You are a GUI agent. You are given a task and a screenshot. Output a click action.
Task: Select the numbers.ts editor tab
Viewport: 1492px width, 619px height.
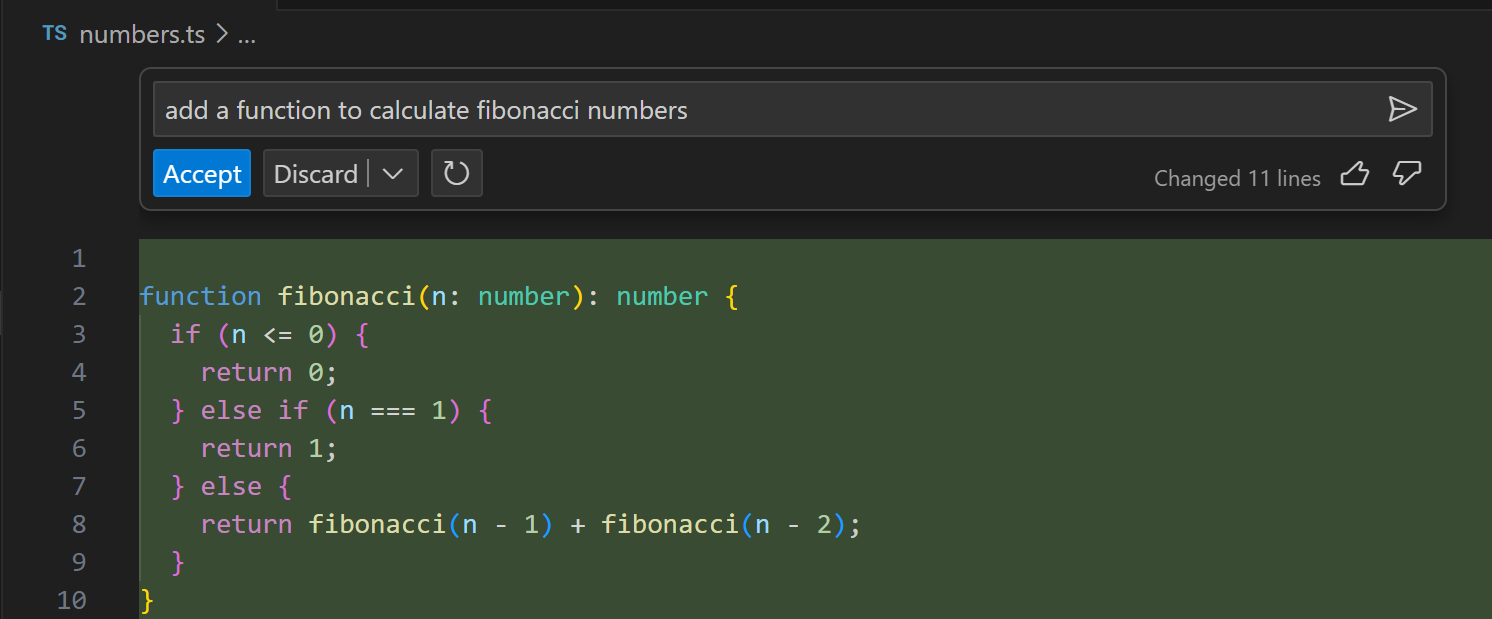(142, 33)
